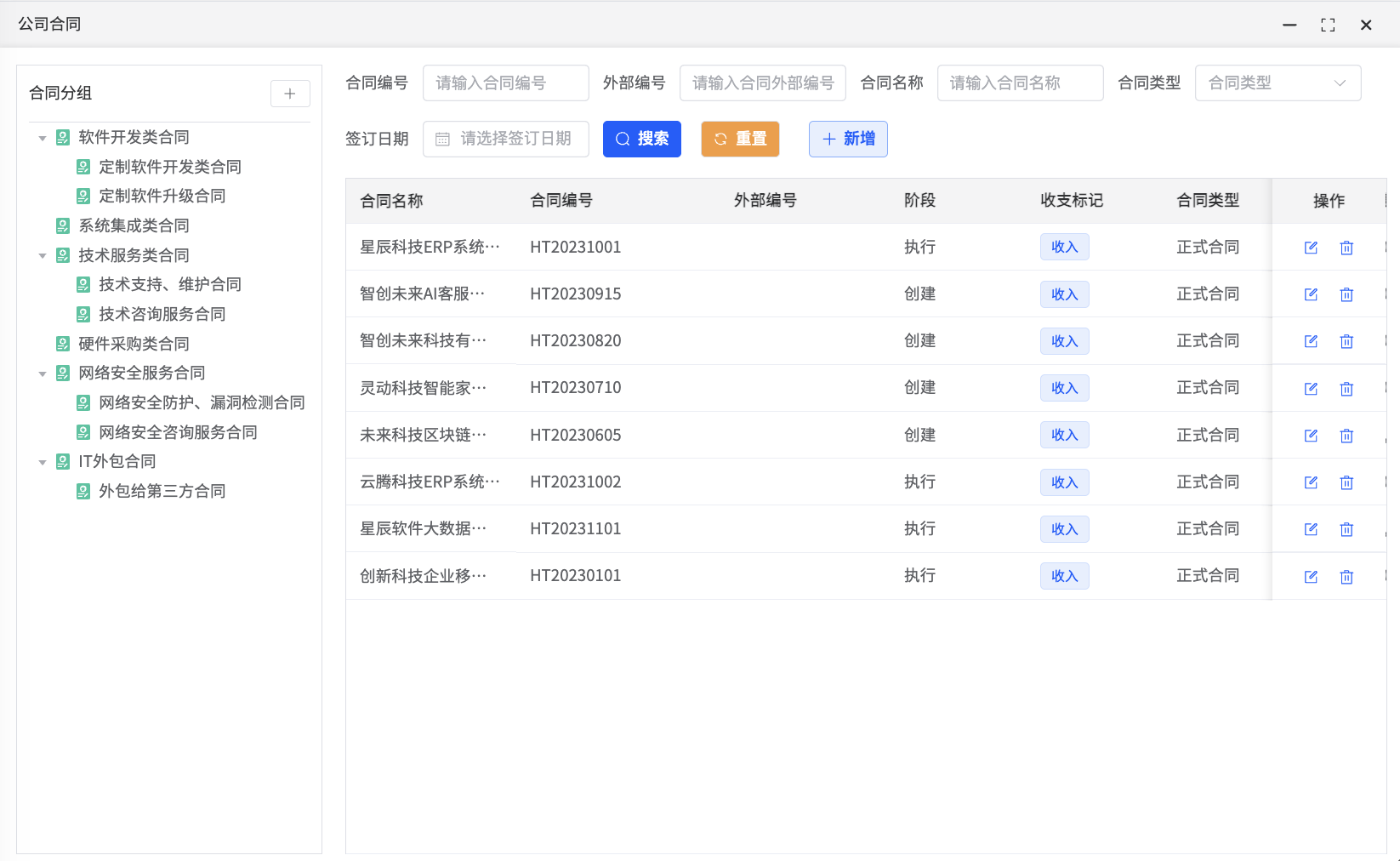The height and width of the screenshot is (861, 1400).
Task: Click the 执行 stage in HT20231101 row
Action: click(919, 528)
